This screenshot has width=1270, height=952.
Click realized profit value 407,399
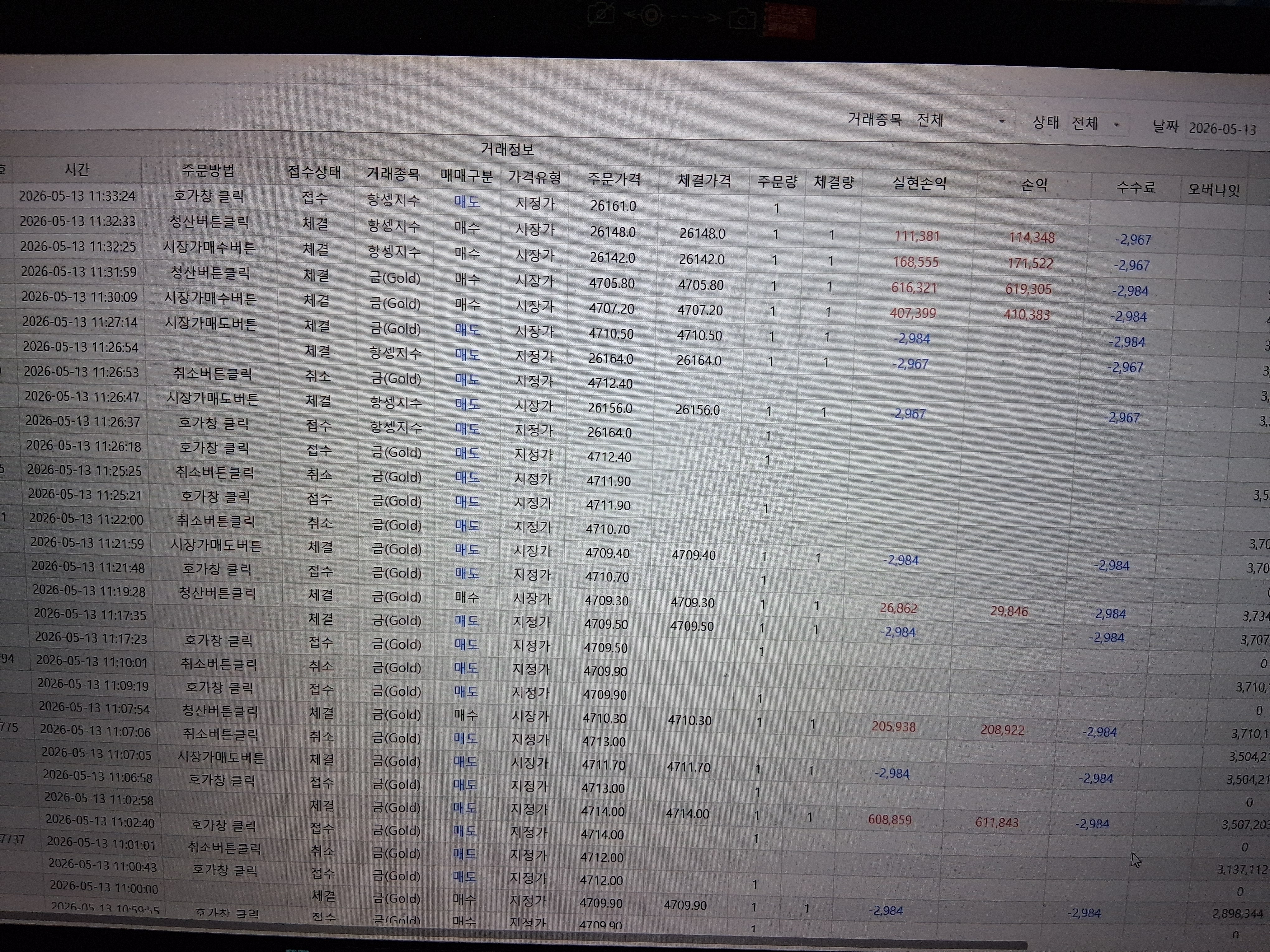(x=913, y=313)
